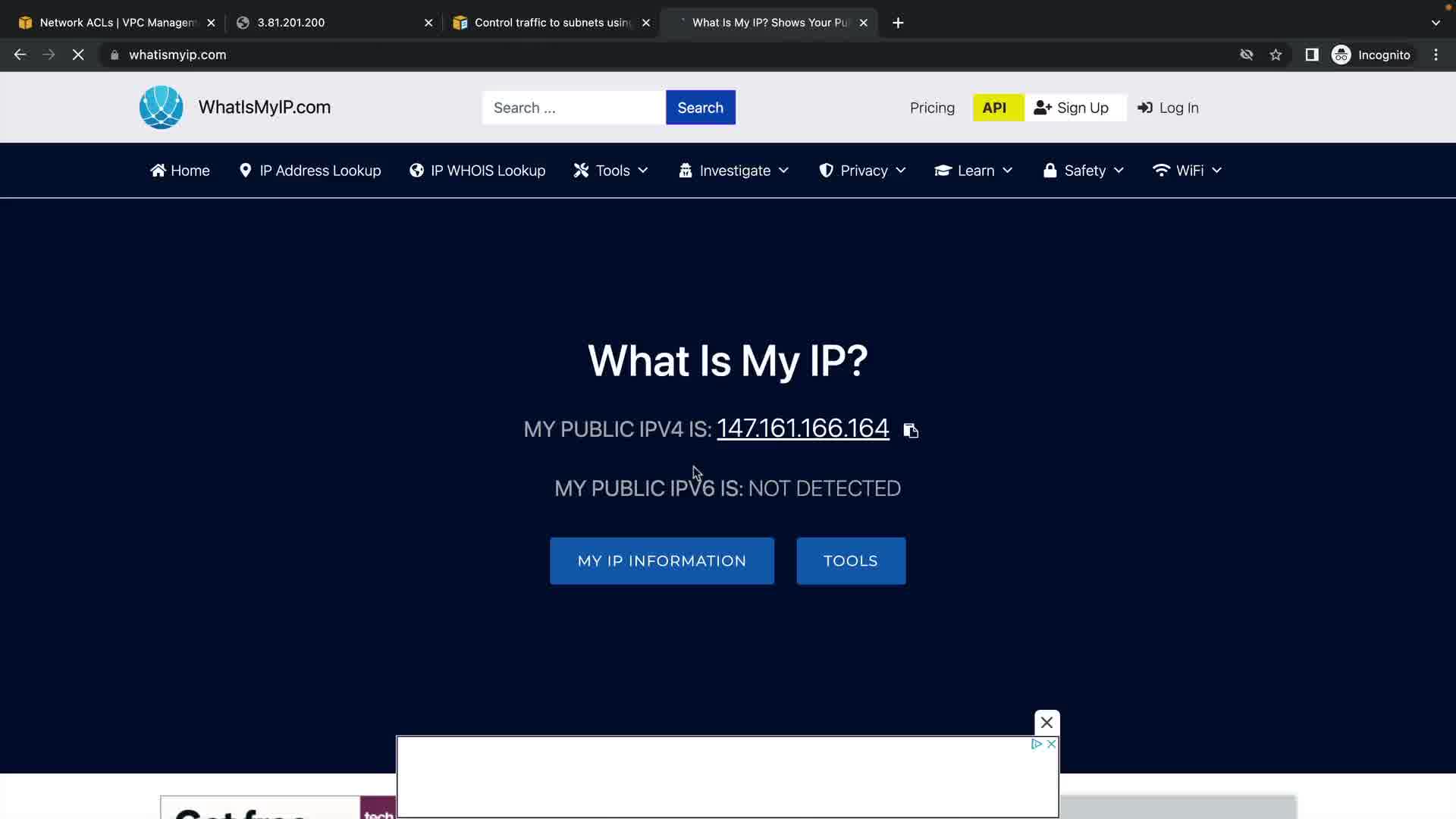This screenshot has height=819, width=1456.
Task: Open the 147.161.166.164 IP link
Action: coord(802,428)
